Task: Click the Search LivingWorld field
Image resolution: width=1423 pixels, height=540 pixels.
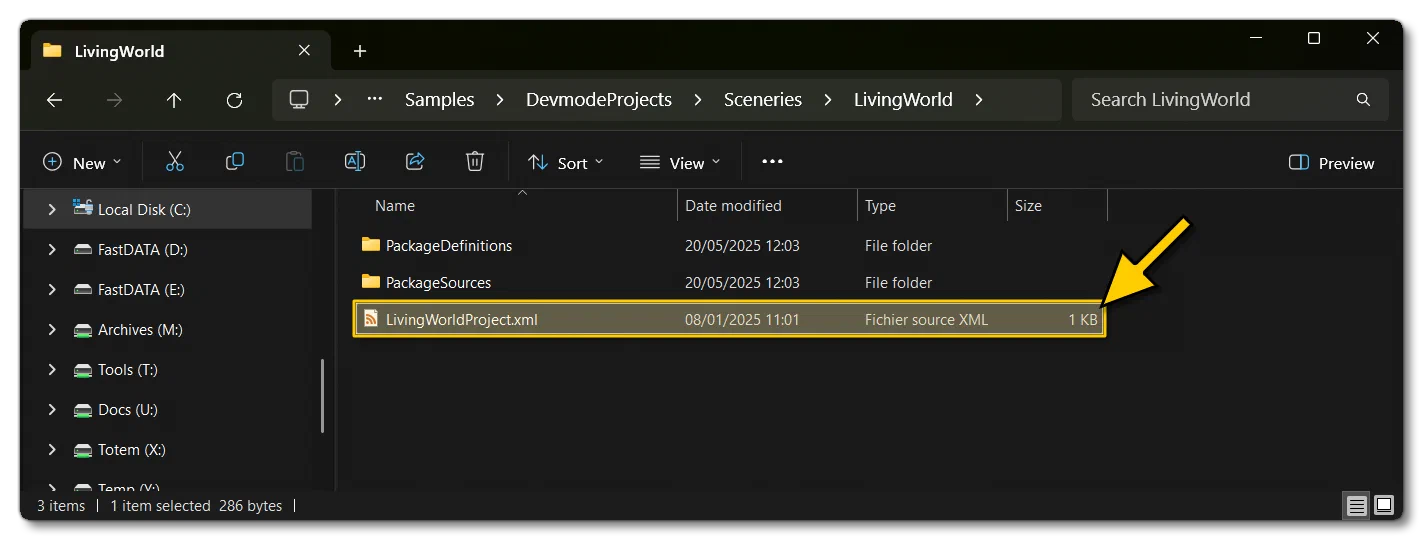Action: [1230, 100]
